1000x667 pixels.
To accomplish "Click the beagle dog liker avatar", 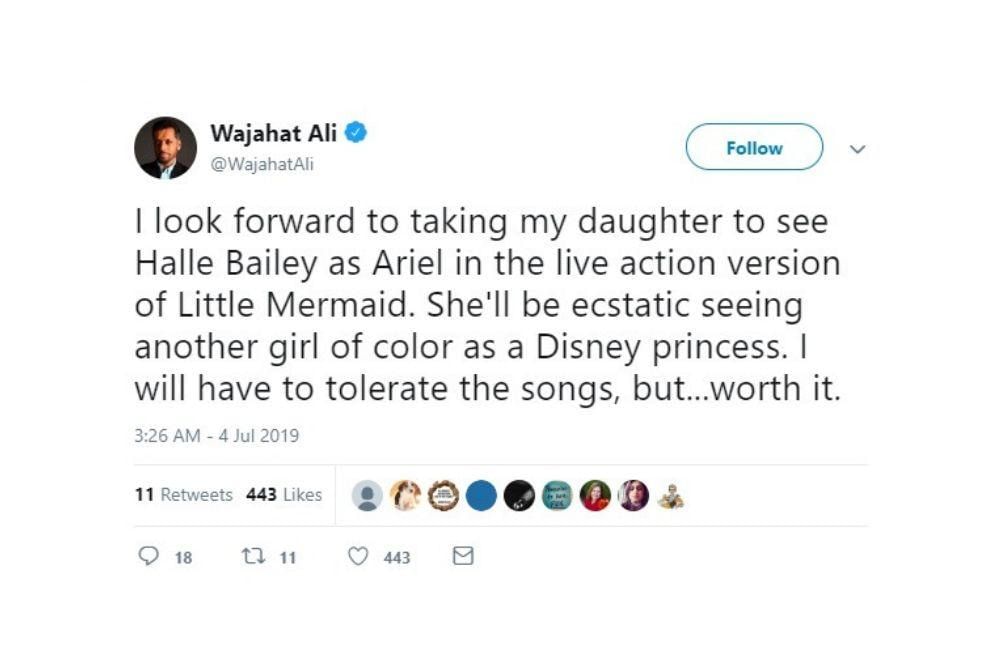I will pos(403,493).
